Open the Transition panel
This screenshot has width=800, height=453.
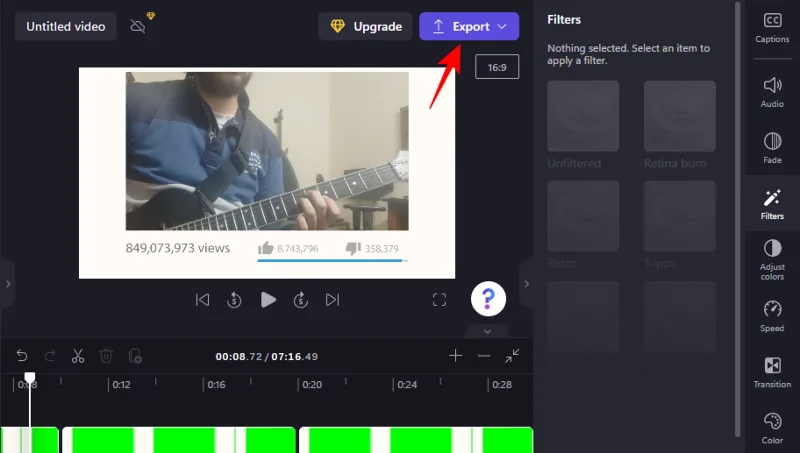pyautogui.click(x=772, y=372)
